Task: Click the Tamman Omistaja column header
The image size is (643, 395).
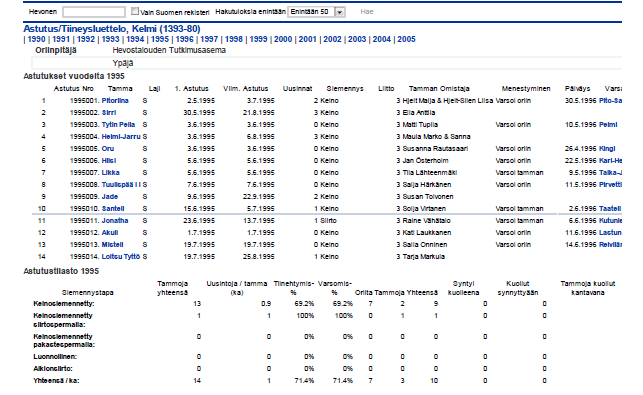Action: point(439,89)
